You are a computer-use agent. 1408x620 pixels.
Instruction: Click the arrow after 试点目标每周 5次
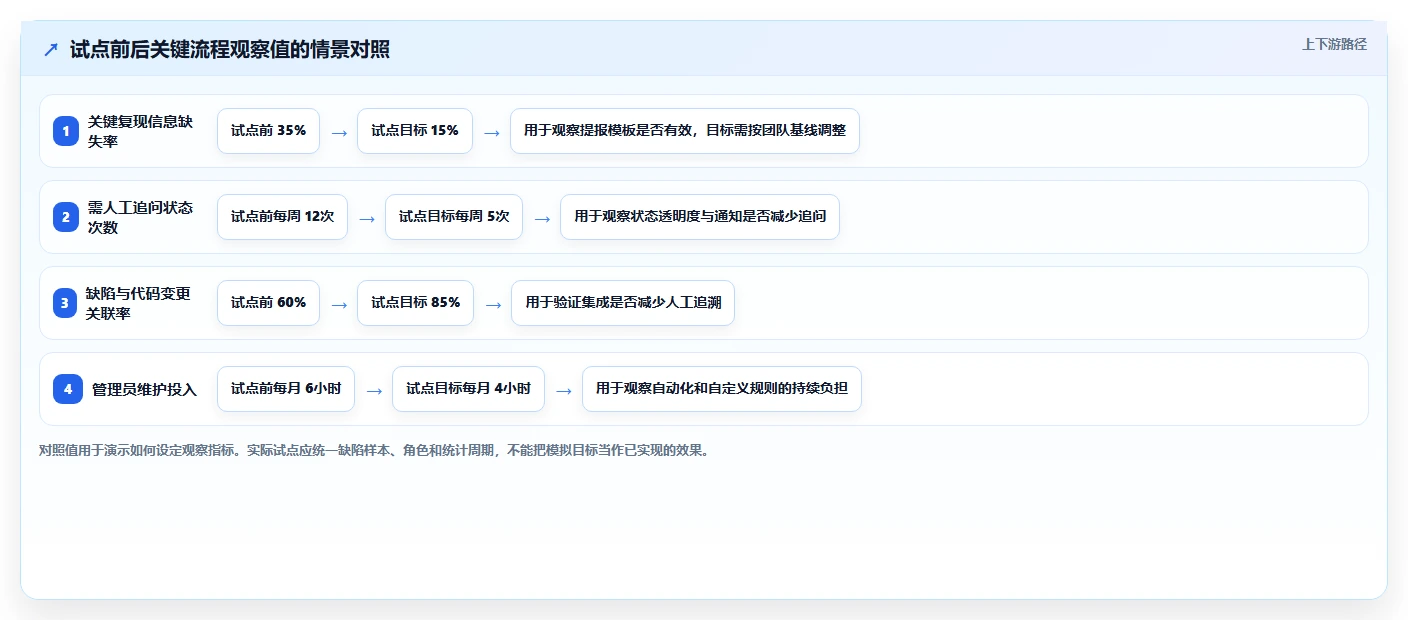click(x=542, y=218)
